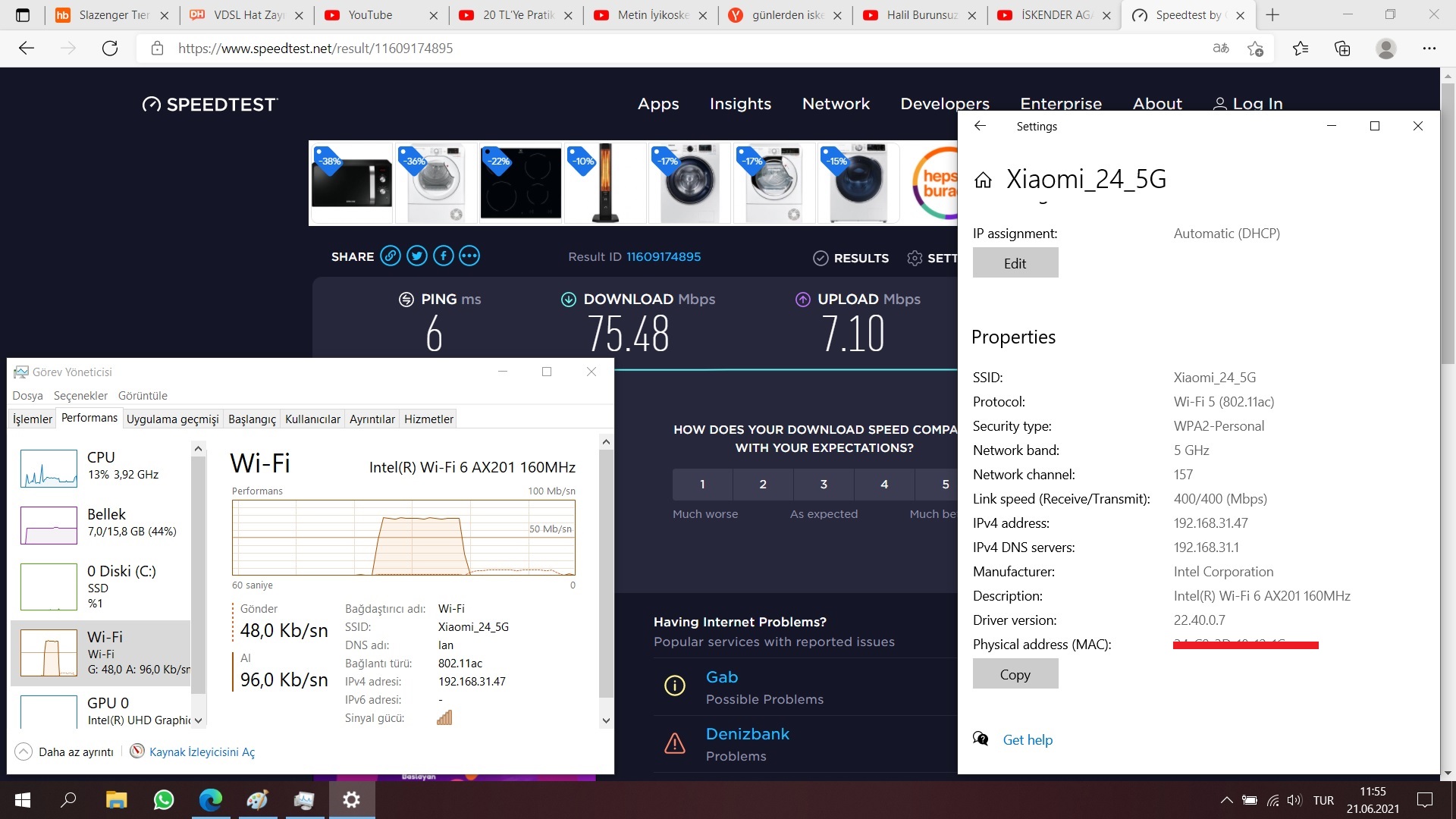Open notification center icon

click(x=1425, y=800)
